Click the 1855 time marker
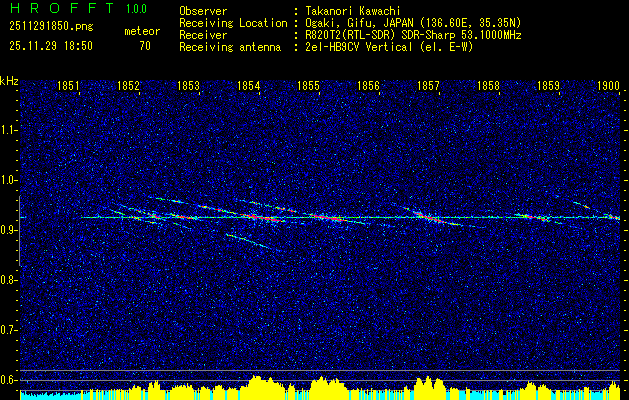 click(308, 85)
